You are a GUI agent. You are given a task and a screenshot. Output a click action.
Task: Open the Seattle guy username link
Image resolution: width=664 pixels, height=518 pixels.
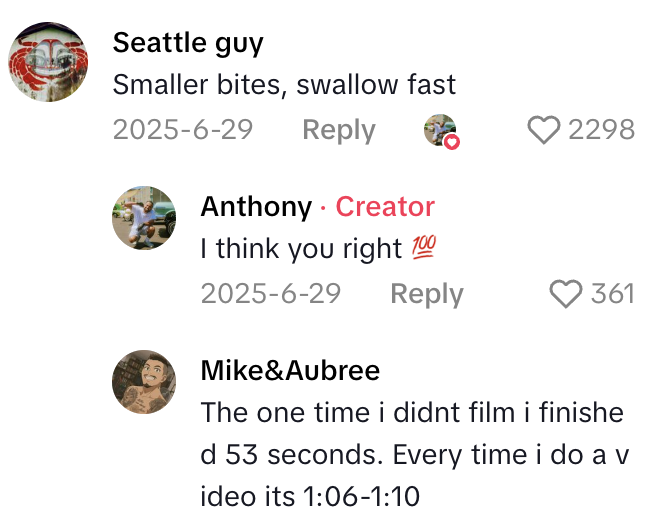(x=188, y=43)
